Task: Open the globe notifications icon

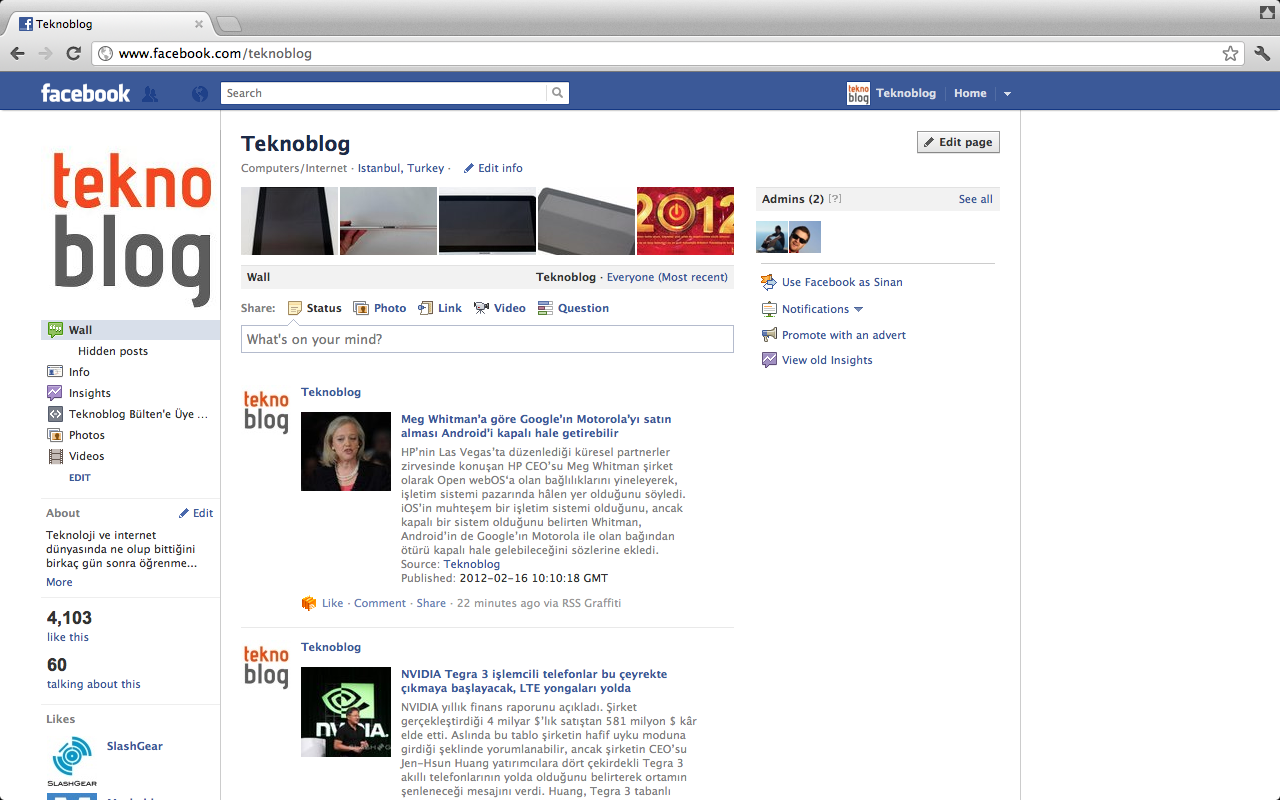Action: point(200,93)
